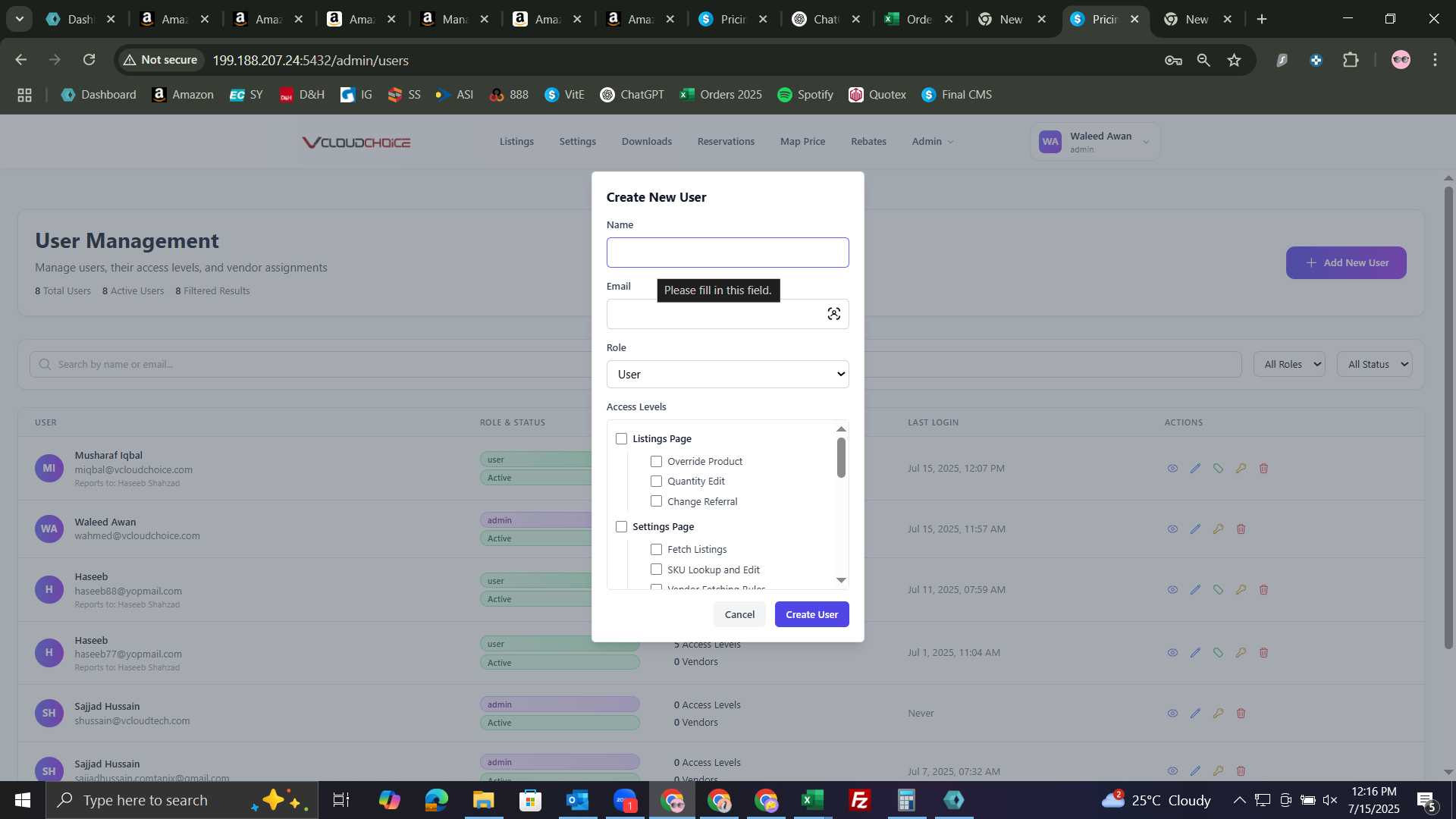Check the Listings Page checkbox
This screenshot has height=819, width=1456.
pos(622,439)
